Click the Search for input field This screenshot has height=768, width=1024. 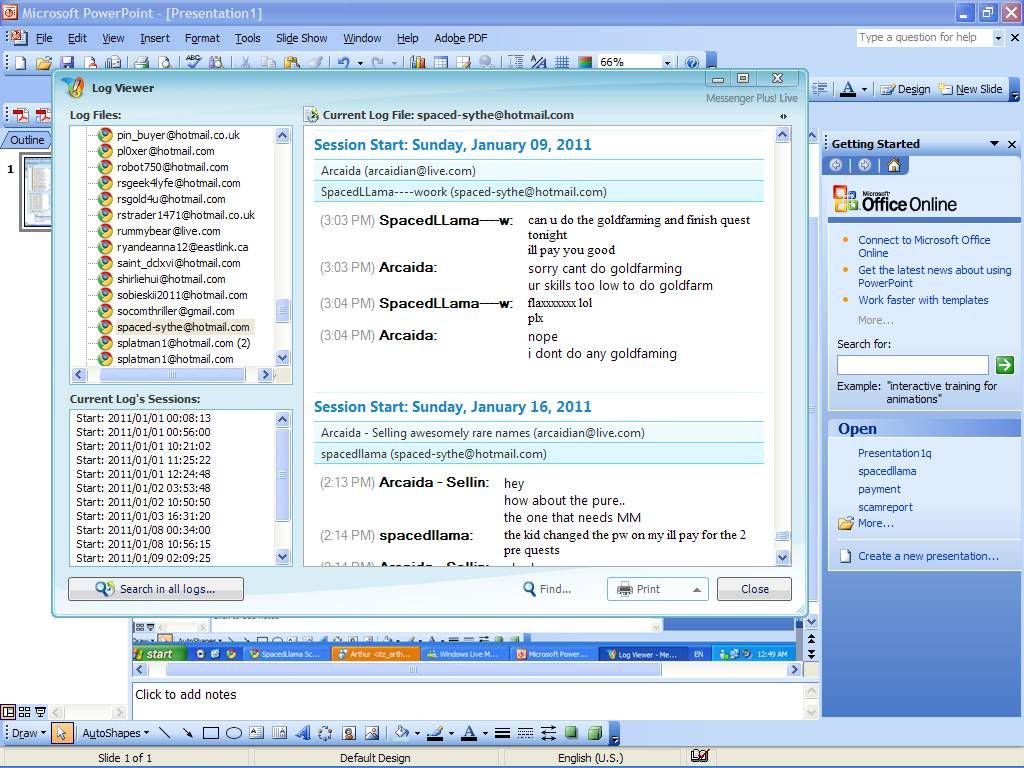click(912, 364)
